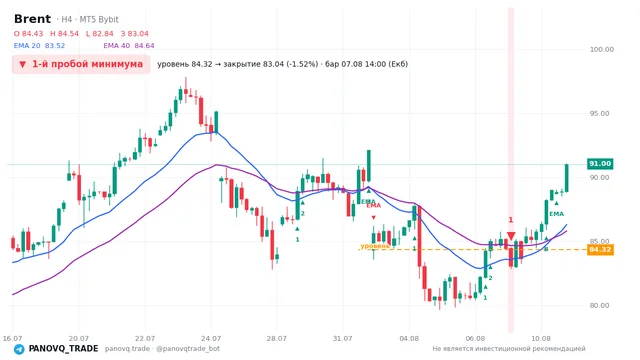Viewport: 640px width, 360px height.
Task: Click the 'PANOVQ_TRADE' channel name
Action: [63, 349]
